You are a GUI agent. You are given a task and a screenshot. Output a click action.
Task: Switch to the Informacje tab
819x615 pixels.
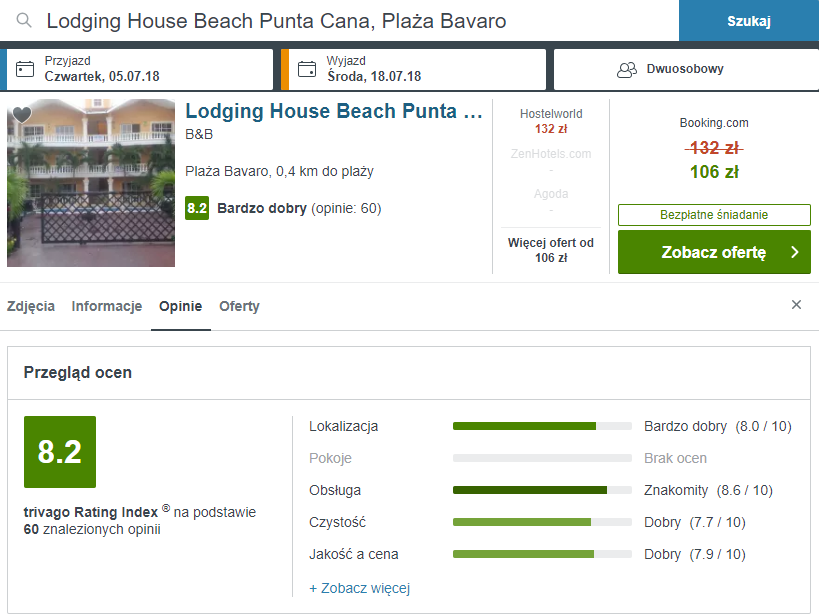(x=107, y=306)
